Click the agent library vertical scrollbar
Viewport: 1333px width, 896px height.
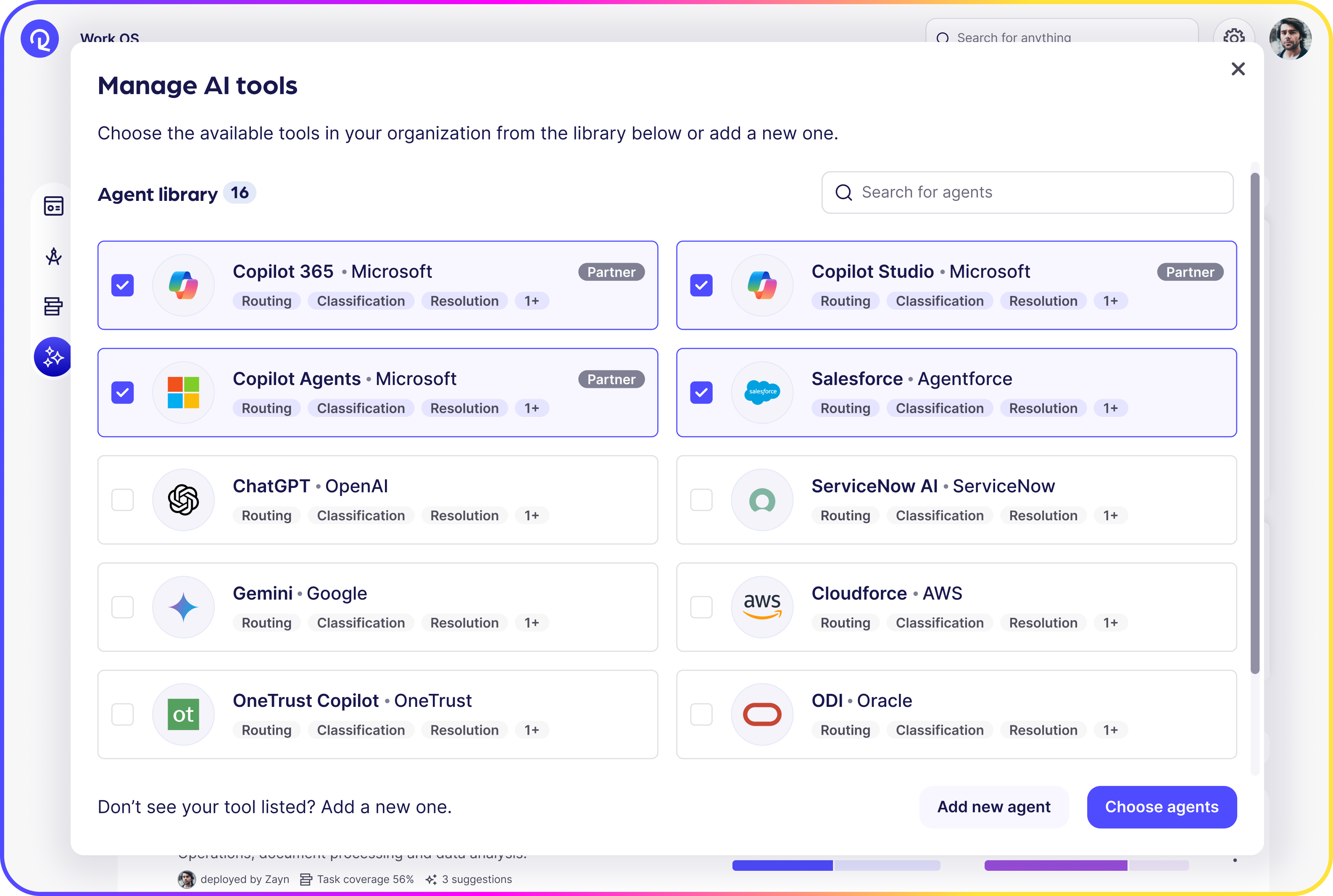tap(1255, 423)
